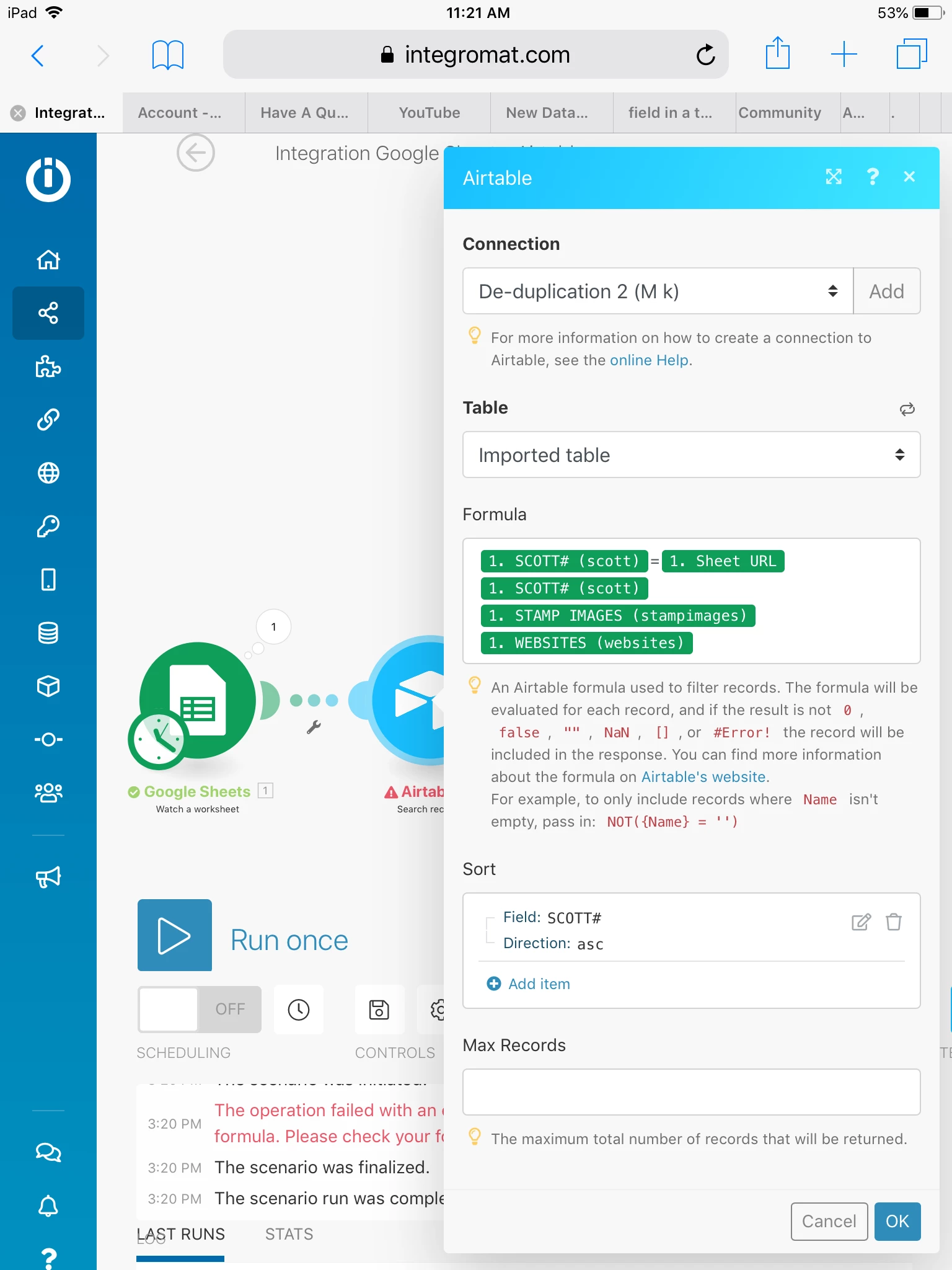Open the Table dropdown Imported table

(x=692, y=455)
